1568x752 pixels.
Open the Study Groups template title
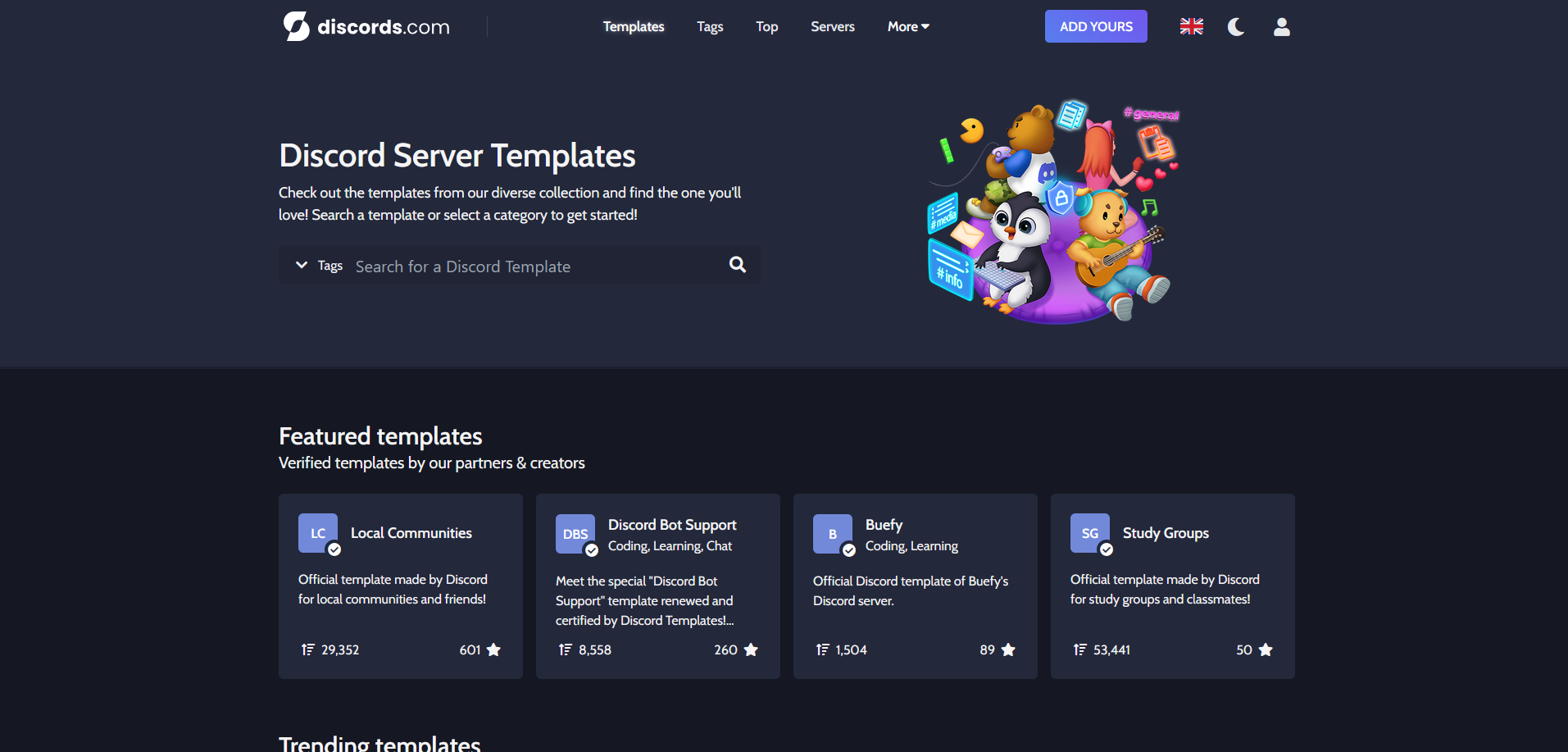click(x=1166, y=533)
